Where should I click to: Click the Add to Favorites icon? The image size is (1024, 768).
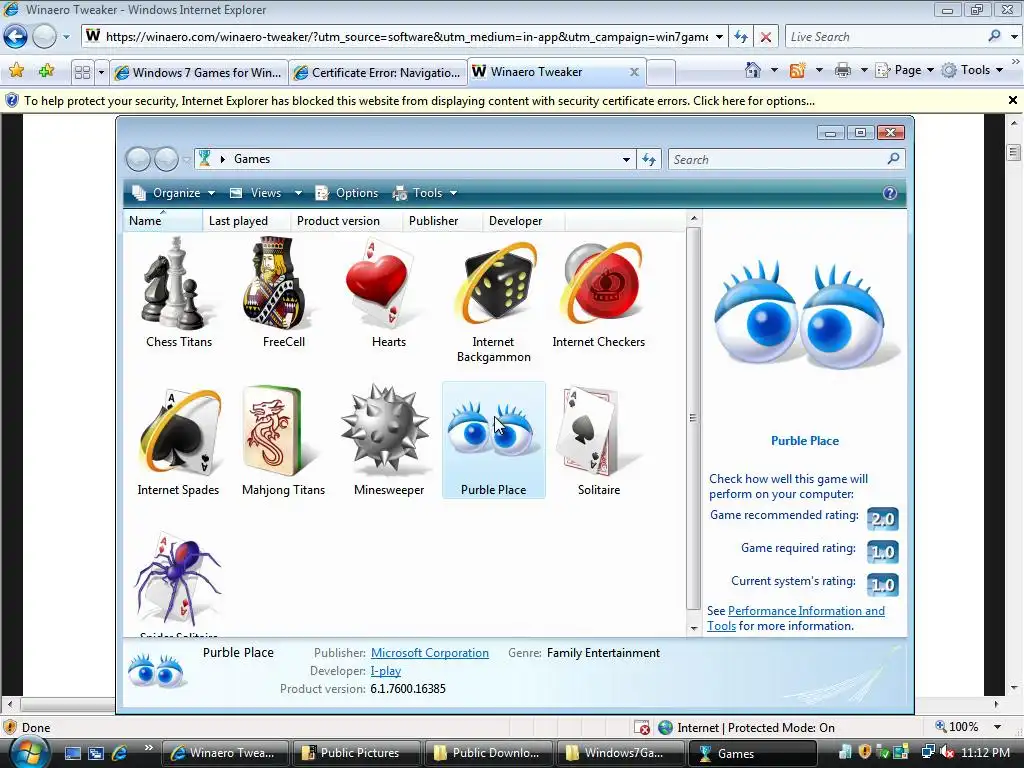point(46,71)
